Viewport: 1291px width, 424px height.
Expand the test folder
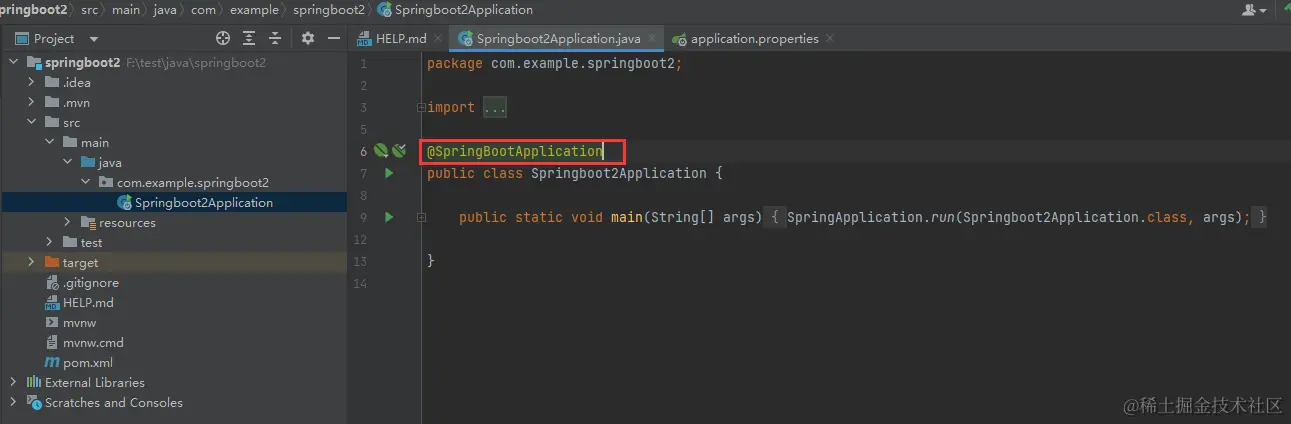51,242
